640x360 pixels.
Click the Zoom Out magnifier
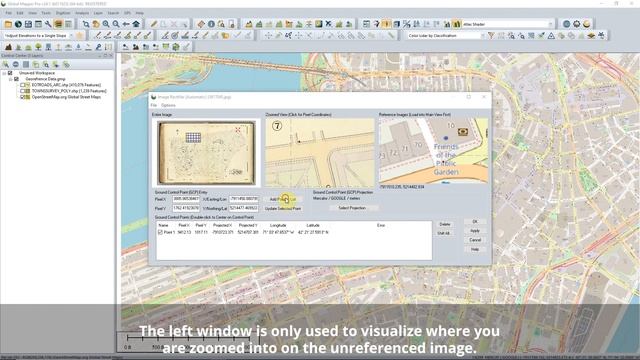(x=116, y=24)
